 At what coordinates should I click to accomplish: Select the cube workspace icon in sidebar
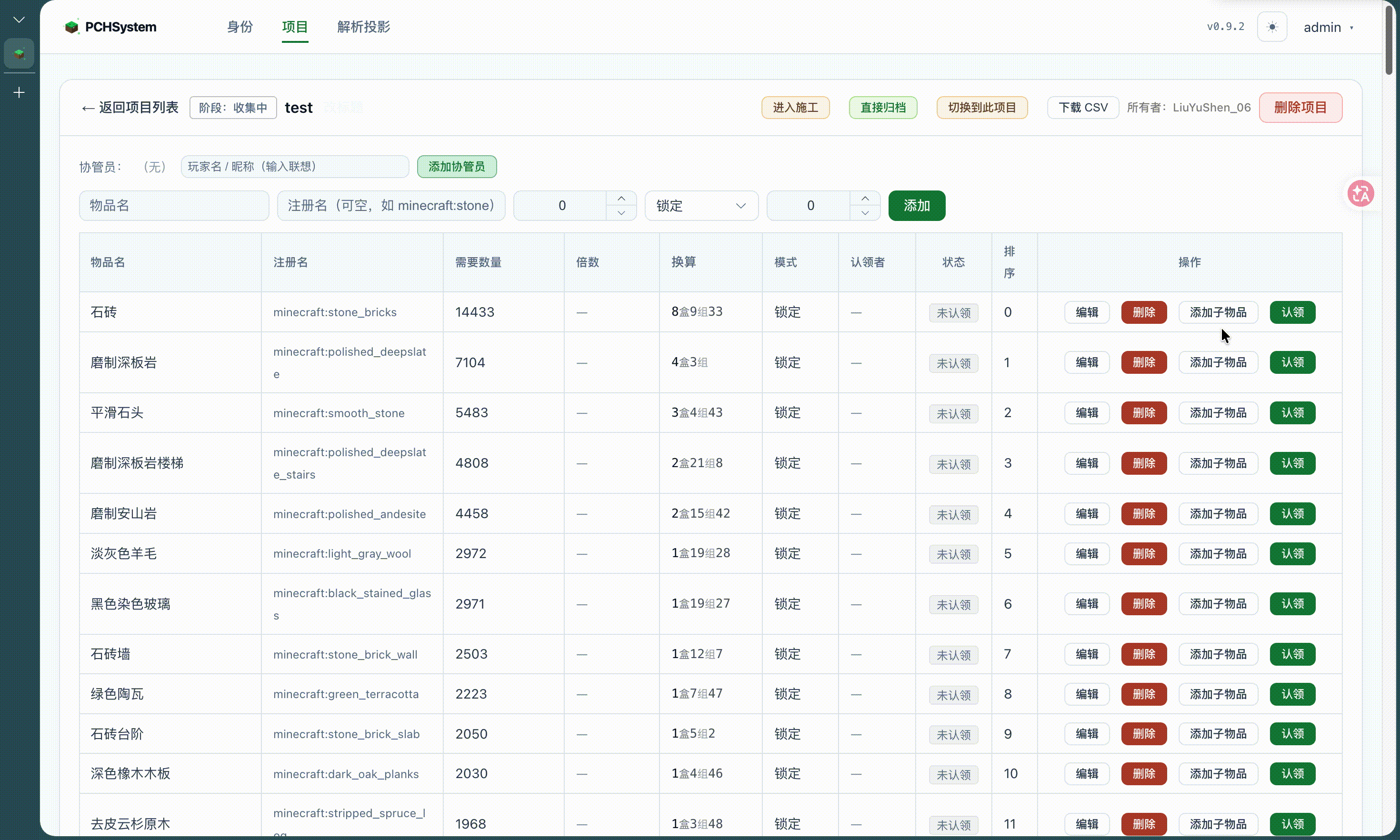coord(19,54)
